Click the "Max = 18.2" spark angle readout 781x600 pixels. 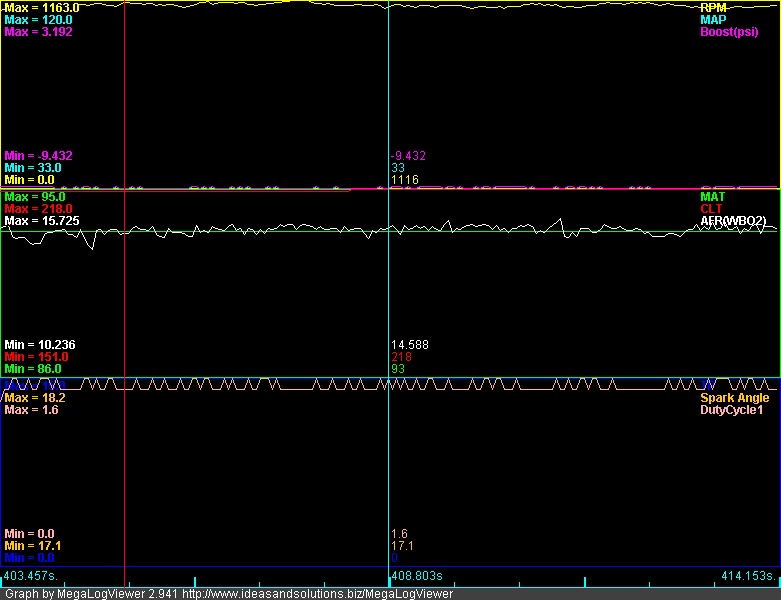[x=35, y=398]
